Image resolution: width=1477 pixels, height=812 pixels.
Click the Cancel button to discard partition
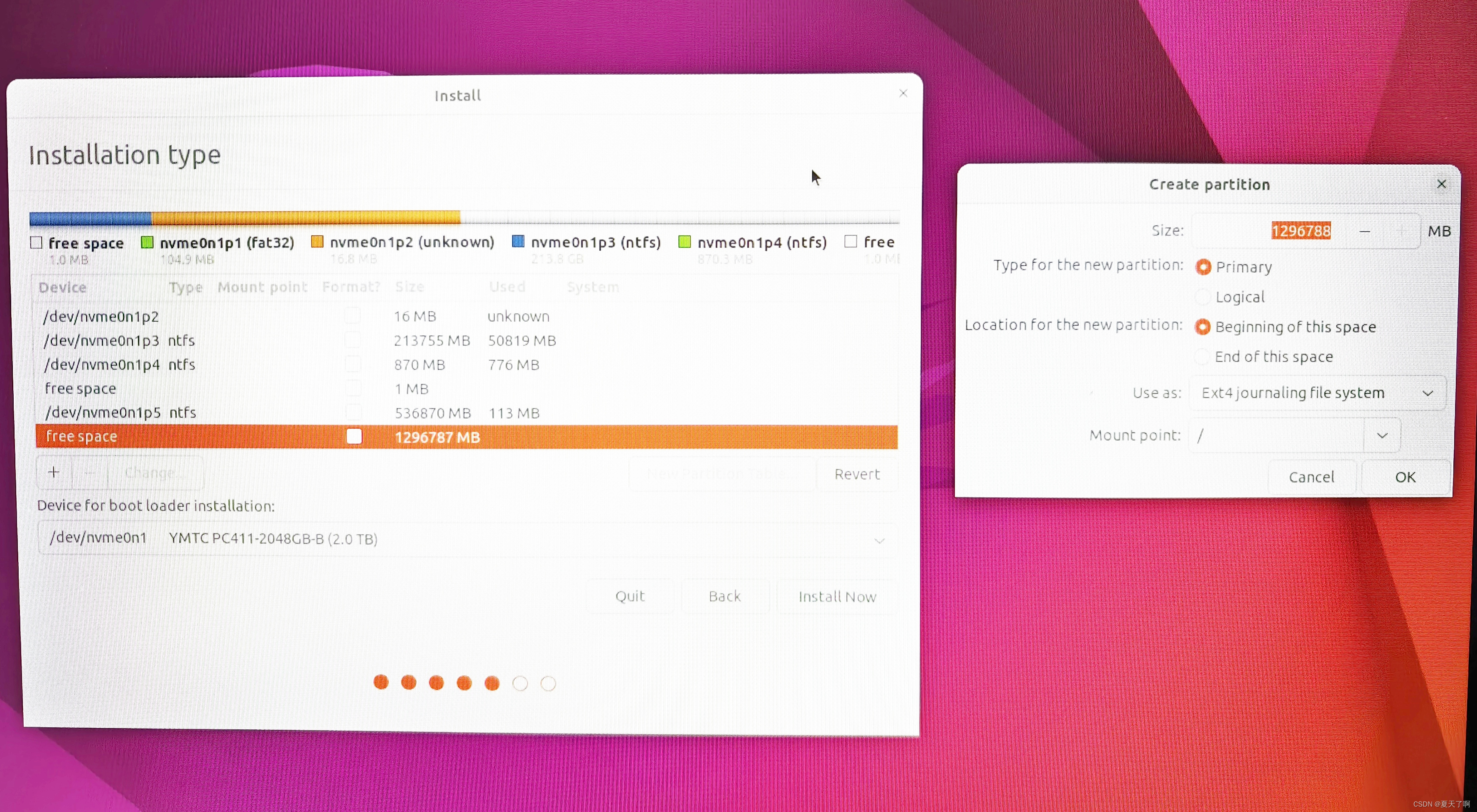click(x=1311, y=476)
